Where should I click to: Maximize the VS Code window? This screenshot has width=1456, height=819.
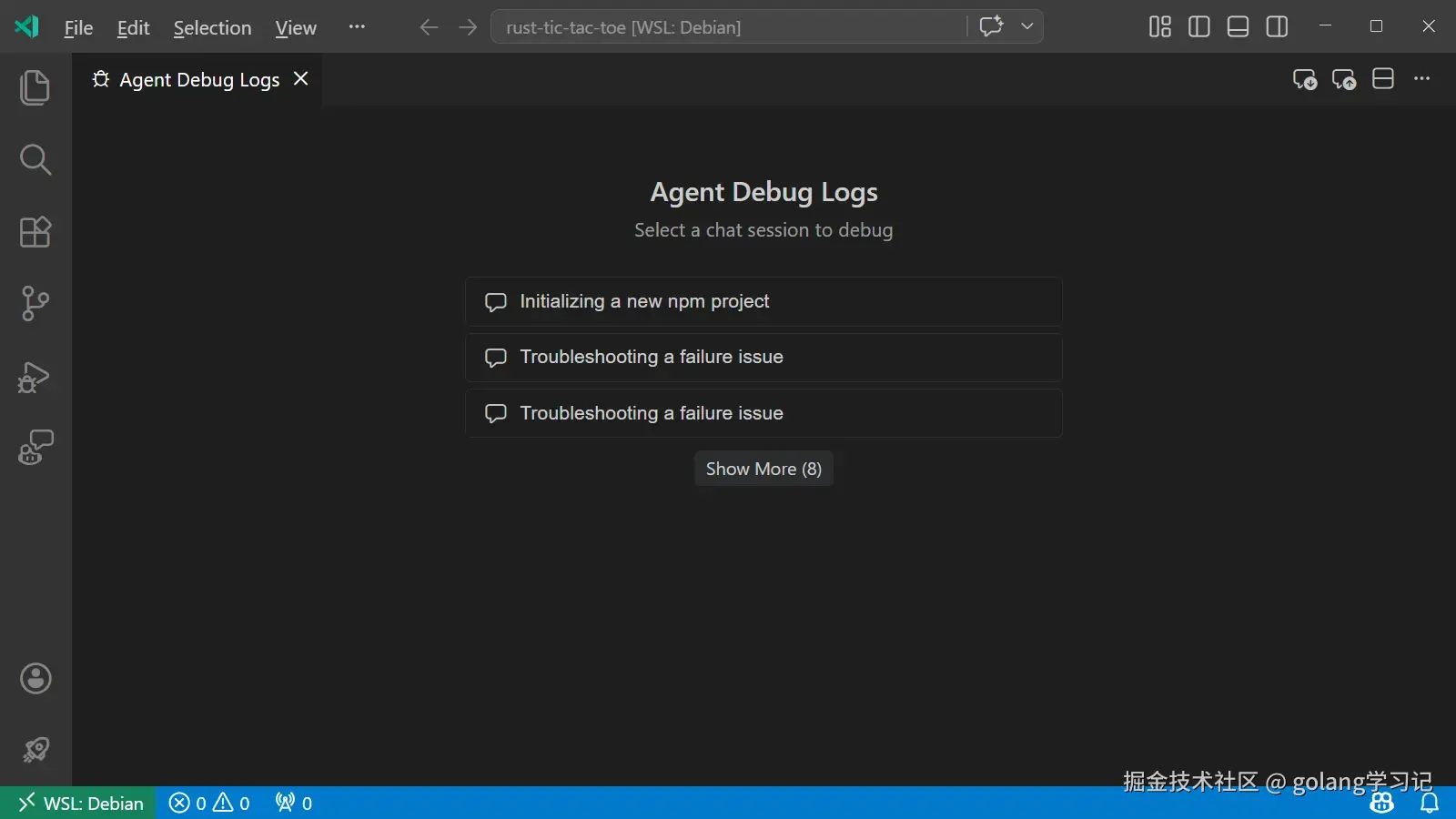click(1376, 26)
